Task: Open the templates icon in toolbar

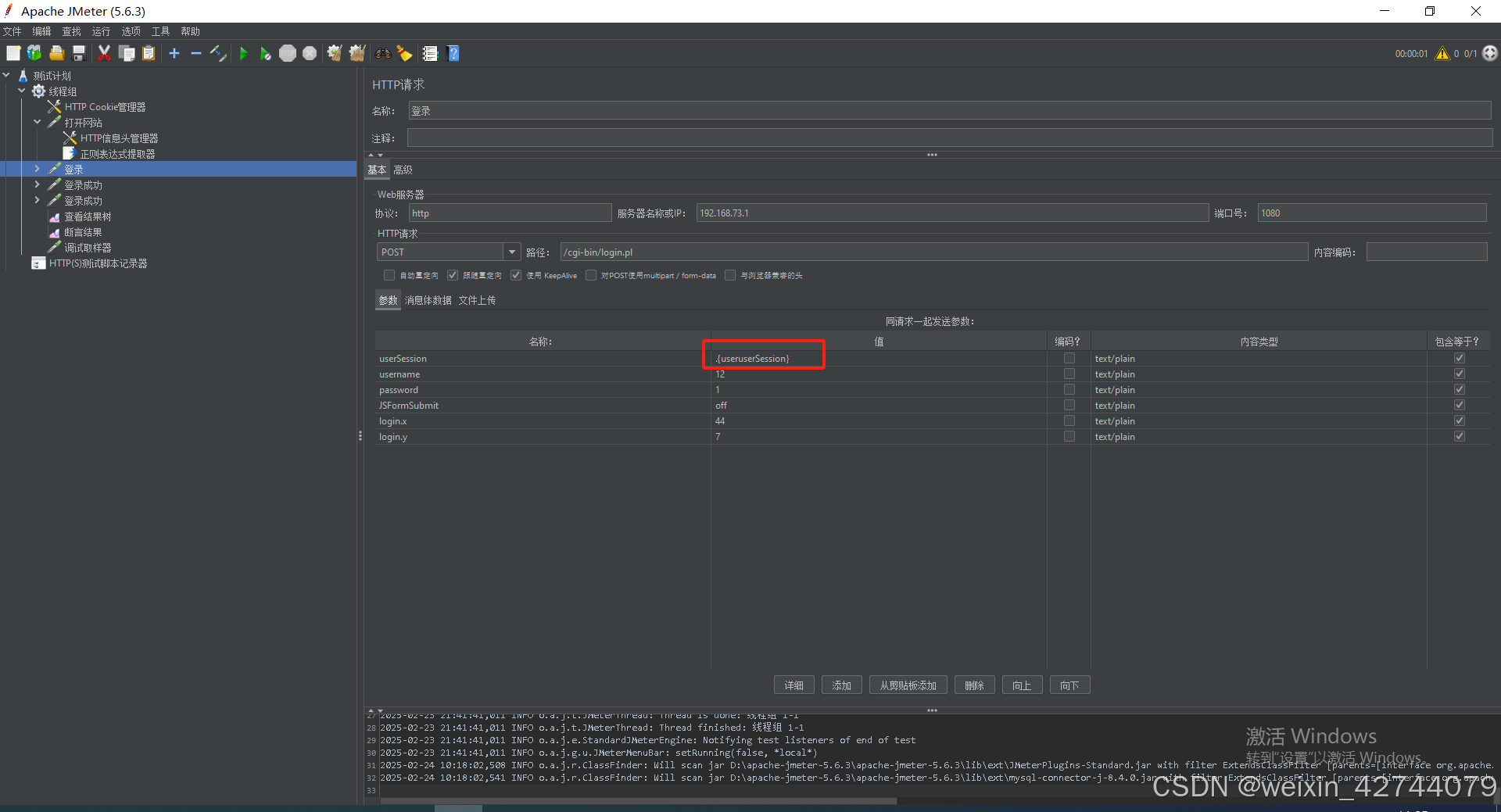Action: coord(34,53)
